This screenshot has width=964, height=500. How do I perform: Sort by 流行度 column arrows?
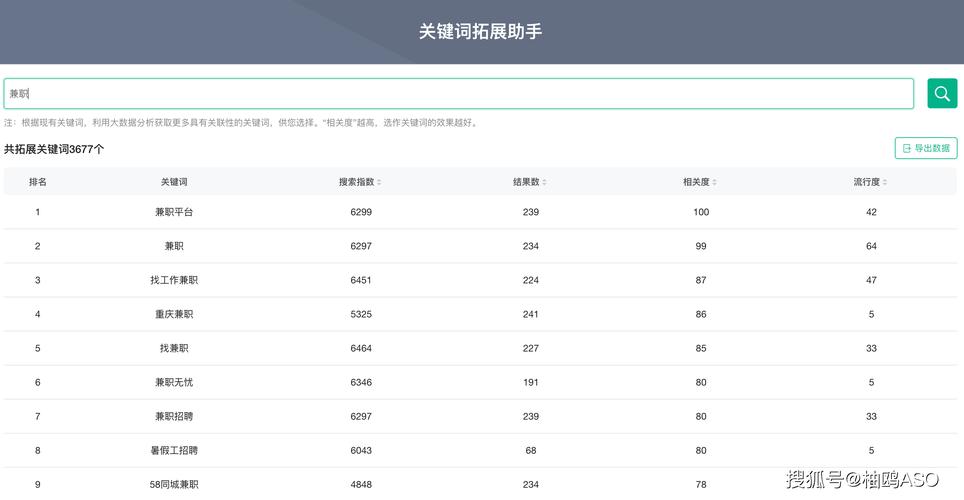tap(884, 182)
